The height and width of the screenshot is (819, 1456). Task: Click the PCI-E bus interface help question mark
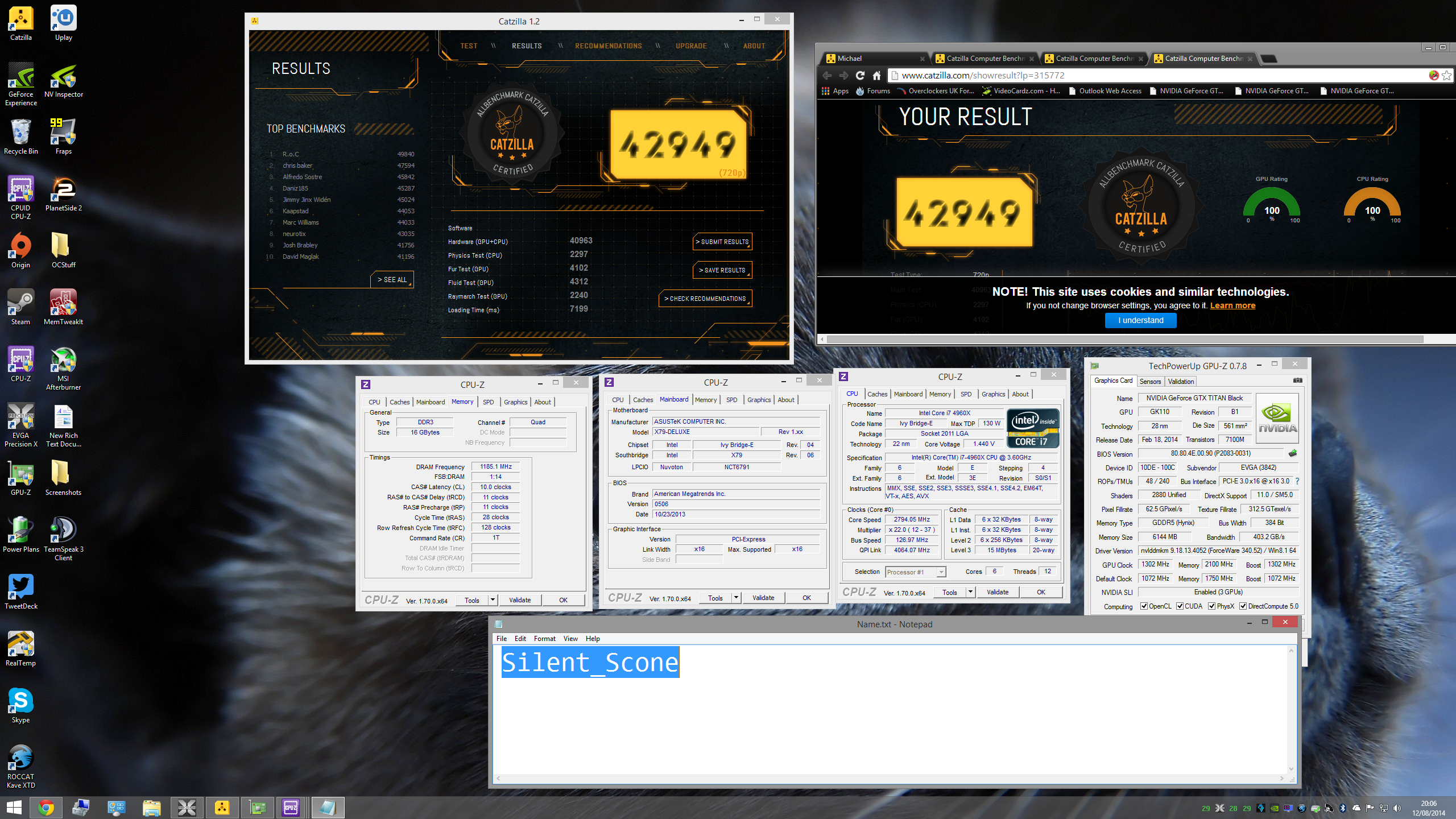(x=1297, y=481)
